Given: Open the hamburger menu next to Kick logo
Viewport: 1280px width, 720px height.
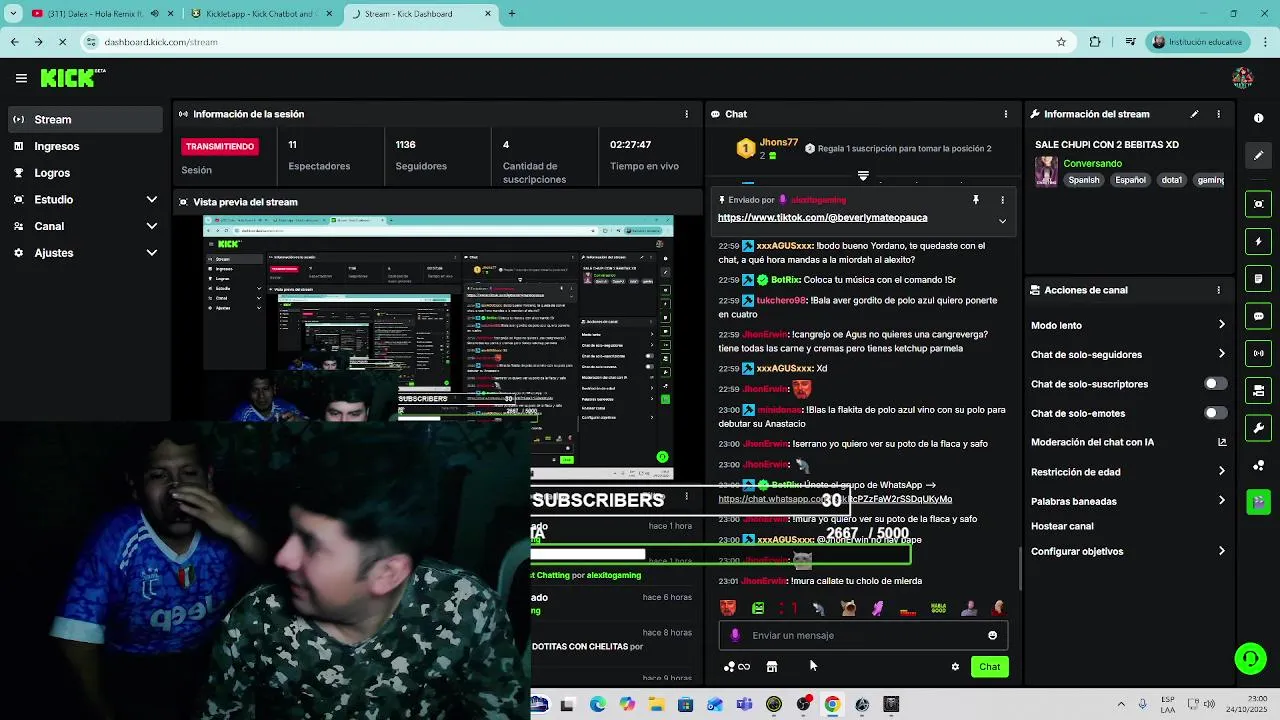Looking at the screenshot, I should (x=21, y=78).
